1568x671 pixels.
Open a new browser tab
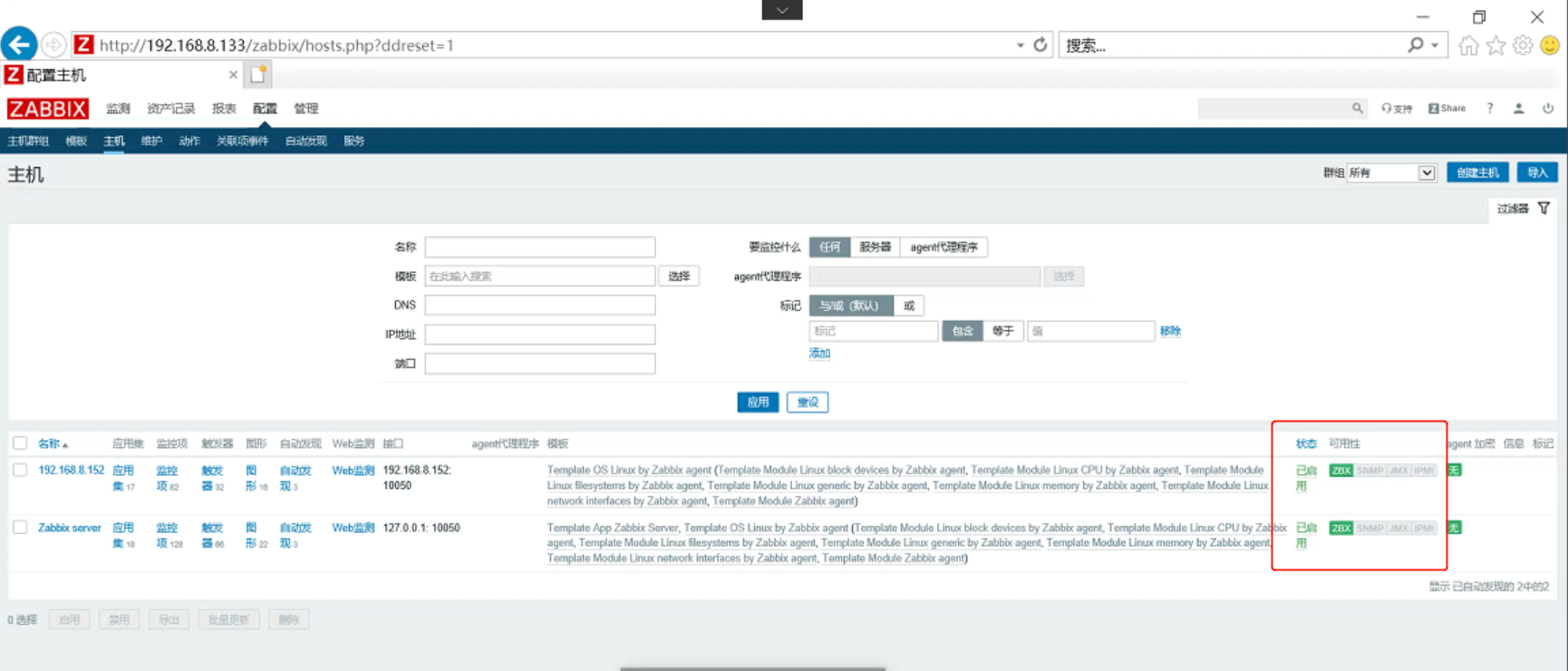click(258, 74)
